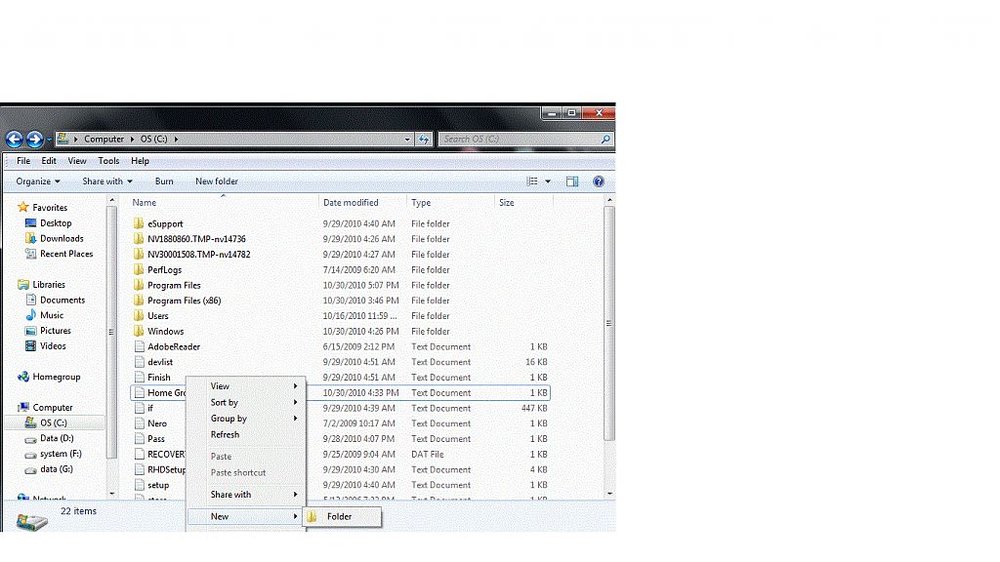The image size is (1000, 562).
Task: Click the Libraries icon in sidebar
Action: click(x=24, y=285)
